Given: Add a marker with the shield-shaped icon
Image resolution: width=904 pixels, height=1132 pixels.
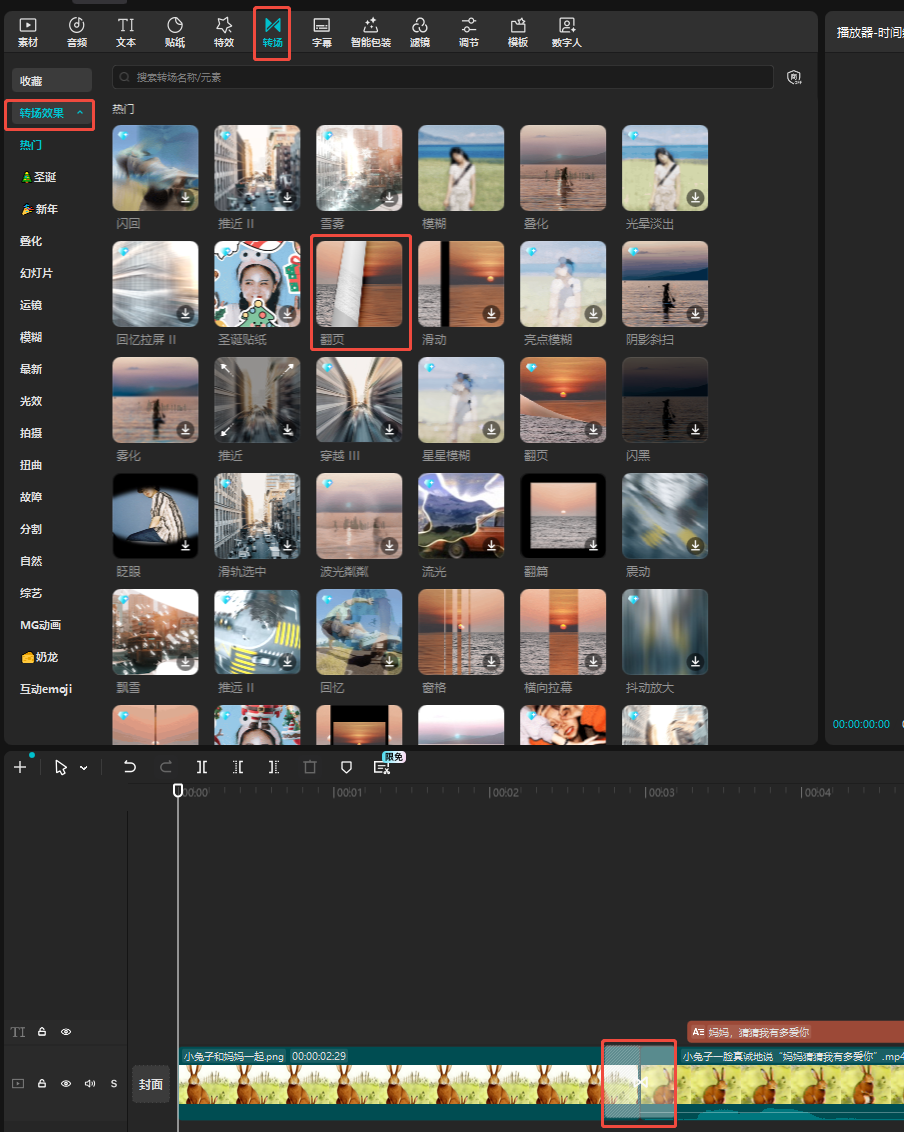Looking at the screenshot, I should [x=346, y=767].
